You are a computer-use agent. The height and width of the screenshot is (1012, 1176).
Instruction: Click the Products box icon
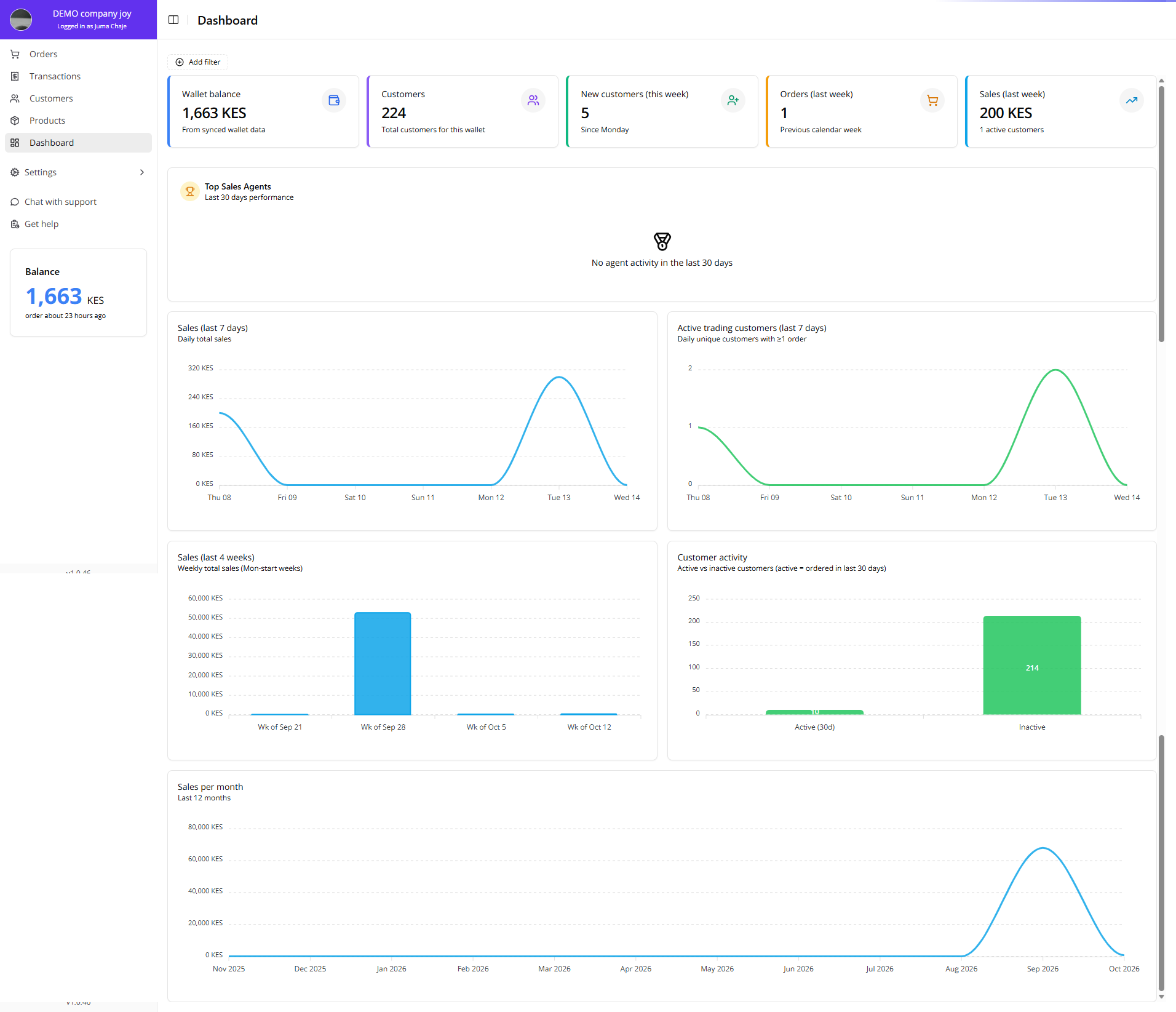[15, 121]
